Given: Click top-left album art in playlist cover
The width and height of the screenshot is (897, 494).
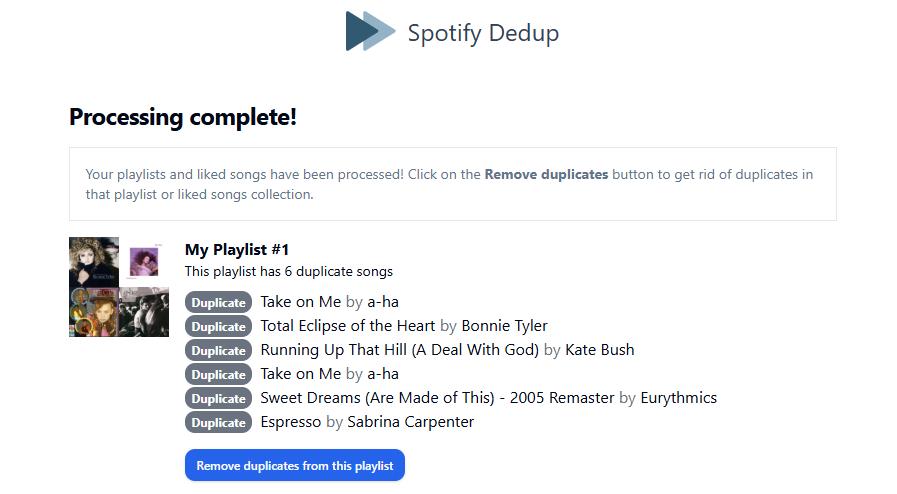Looking at the screenshot, I should [x=94, y=262].
